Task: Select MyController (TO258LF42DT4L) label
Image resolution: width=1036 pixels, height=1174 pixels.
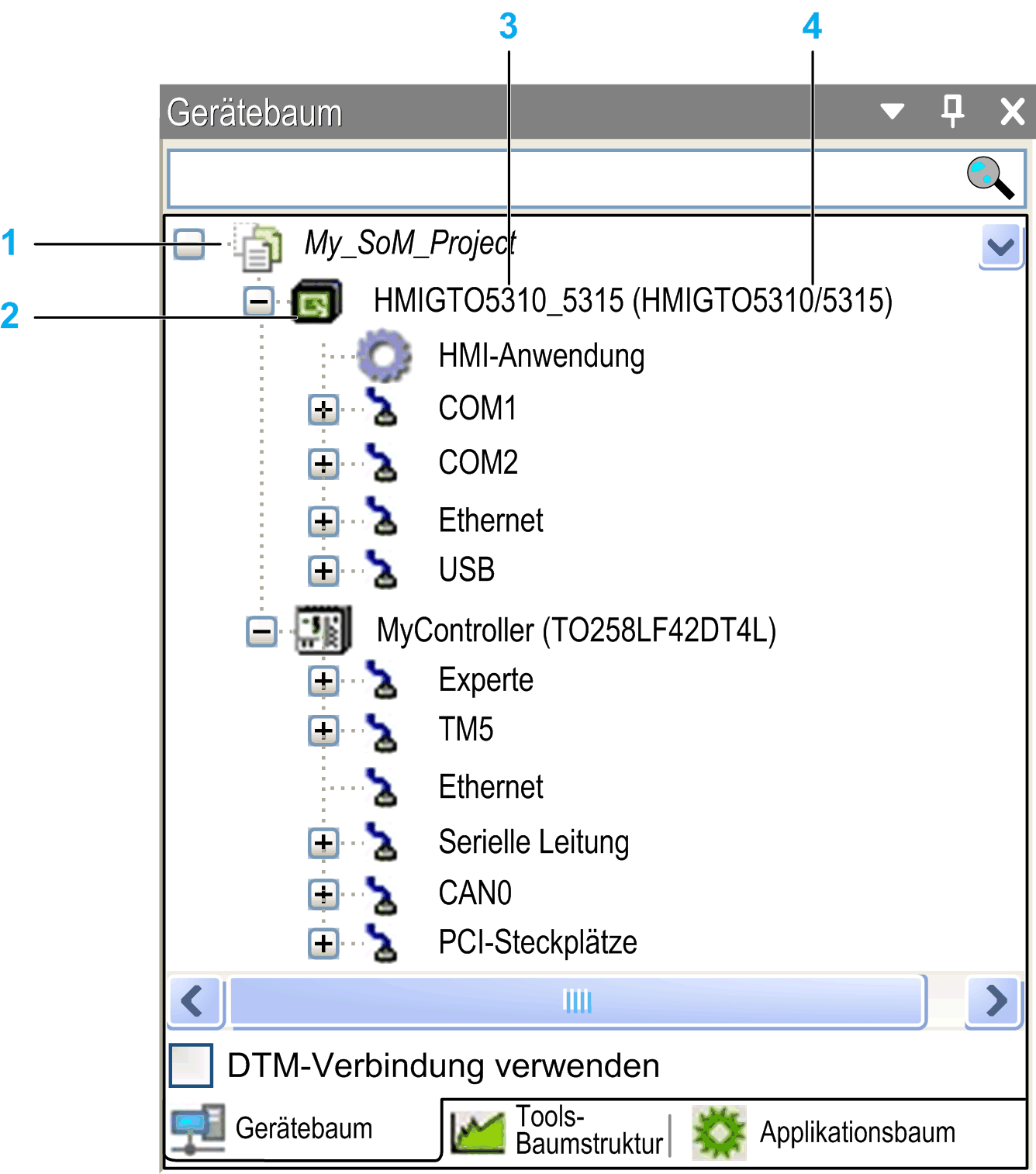Action: pyautogui.click(x=576, y=630)
